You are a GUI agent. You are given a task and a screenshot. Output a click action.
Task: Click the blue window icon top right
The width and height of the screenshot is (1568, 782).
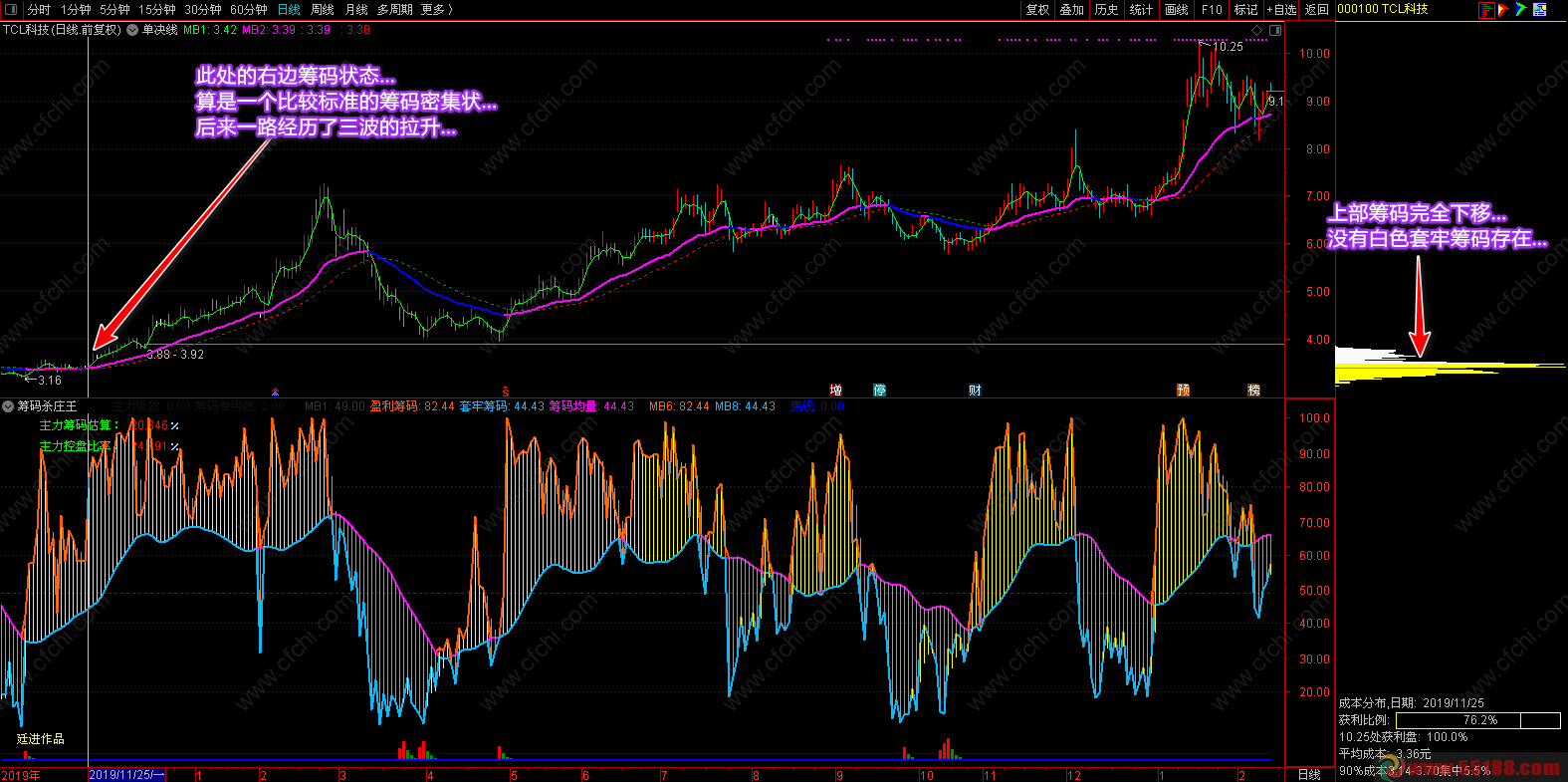[x=1539, y=10]
